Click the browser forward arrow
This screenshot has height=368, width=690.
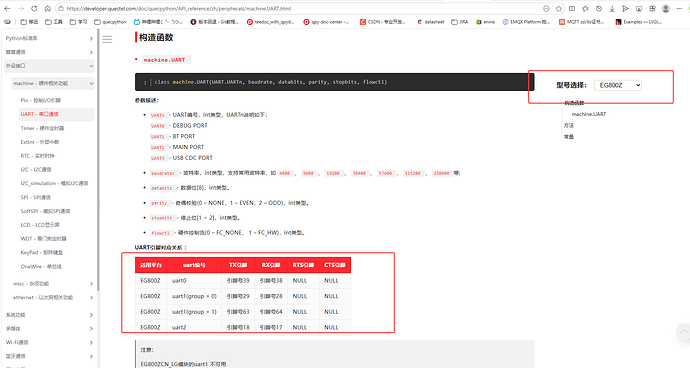pos(21,8)
